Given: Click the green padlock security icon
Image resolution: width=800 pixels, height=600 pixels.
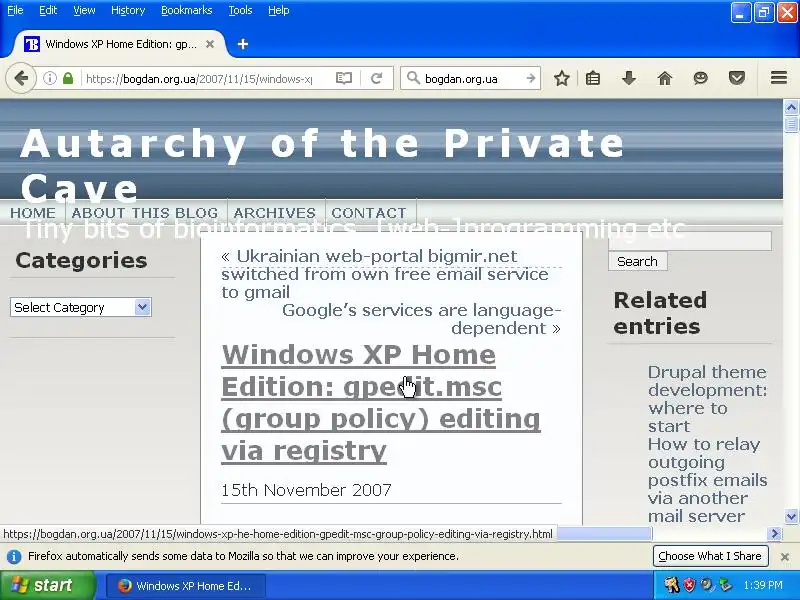Looking at the screenshot, I should point(68,79).
